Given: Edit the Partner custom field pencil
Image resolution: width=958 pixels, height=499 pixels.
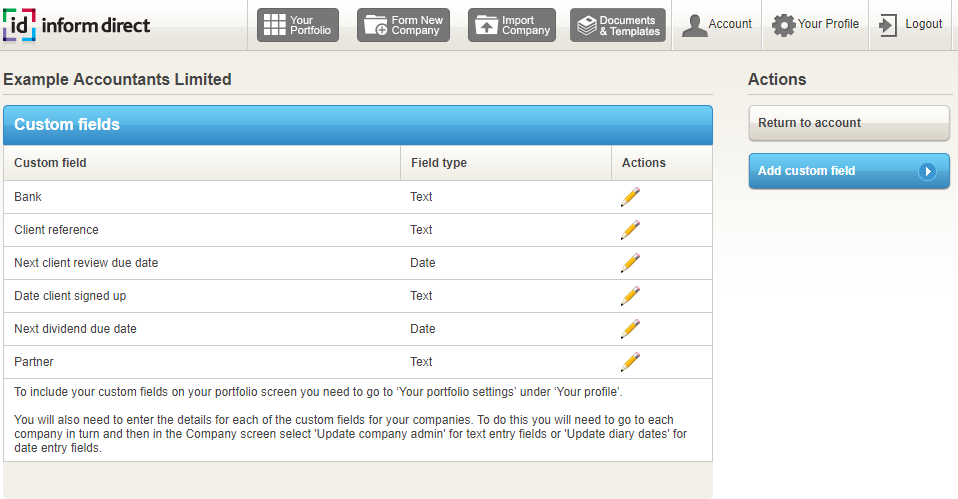Looking at the screenshot, I should tap(630, 362).
